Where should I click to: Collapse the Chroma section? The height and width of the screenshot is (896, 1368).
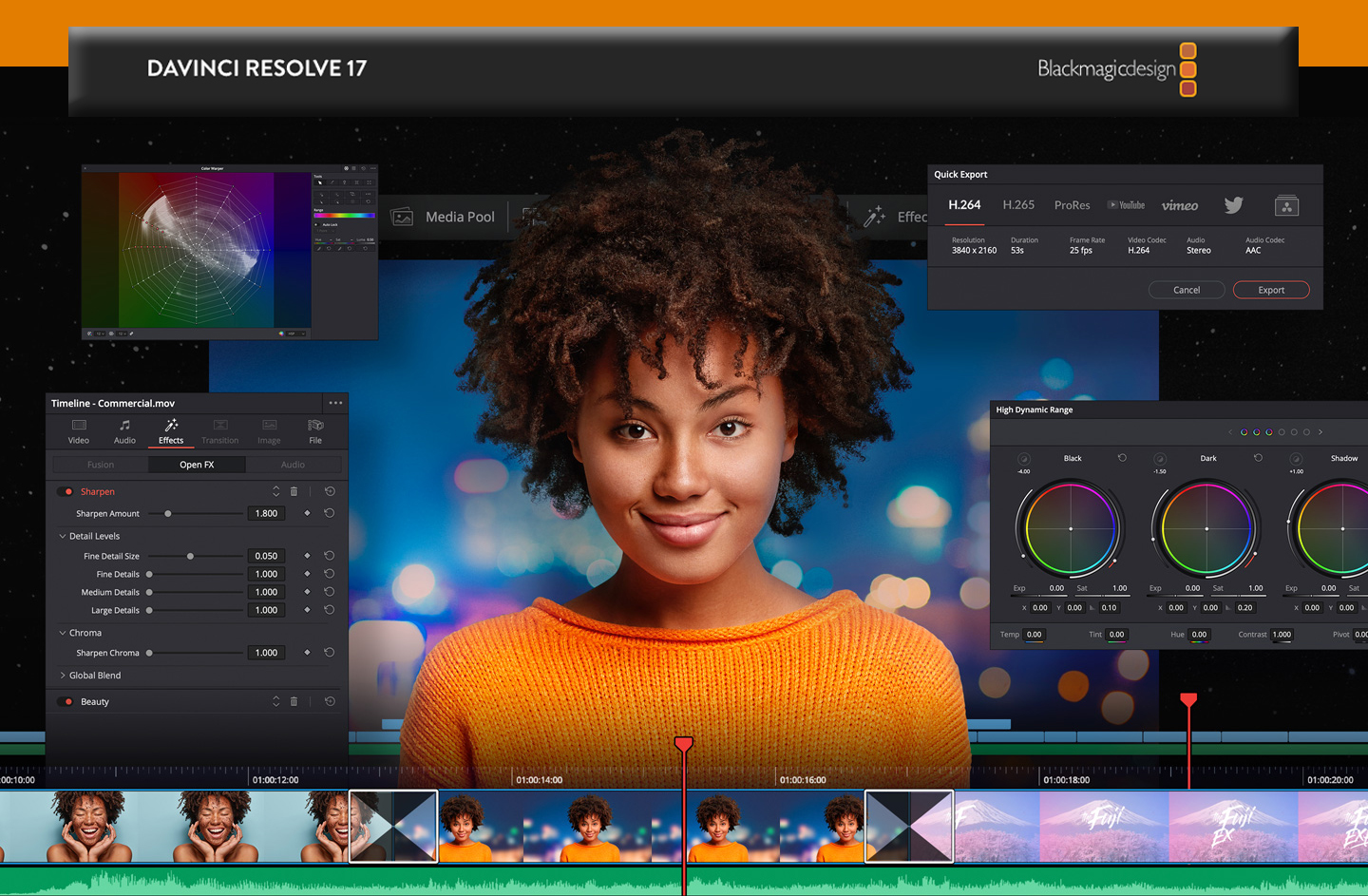coord(63,633)
